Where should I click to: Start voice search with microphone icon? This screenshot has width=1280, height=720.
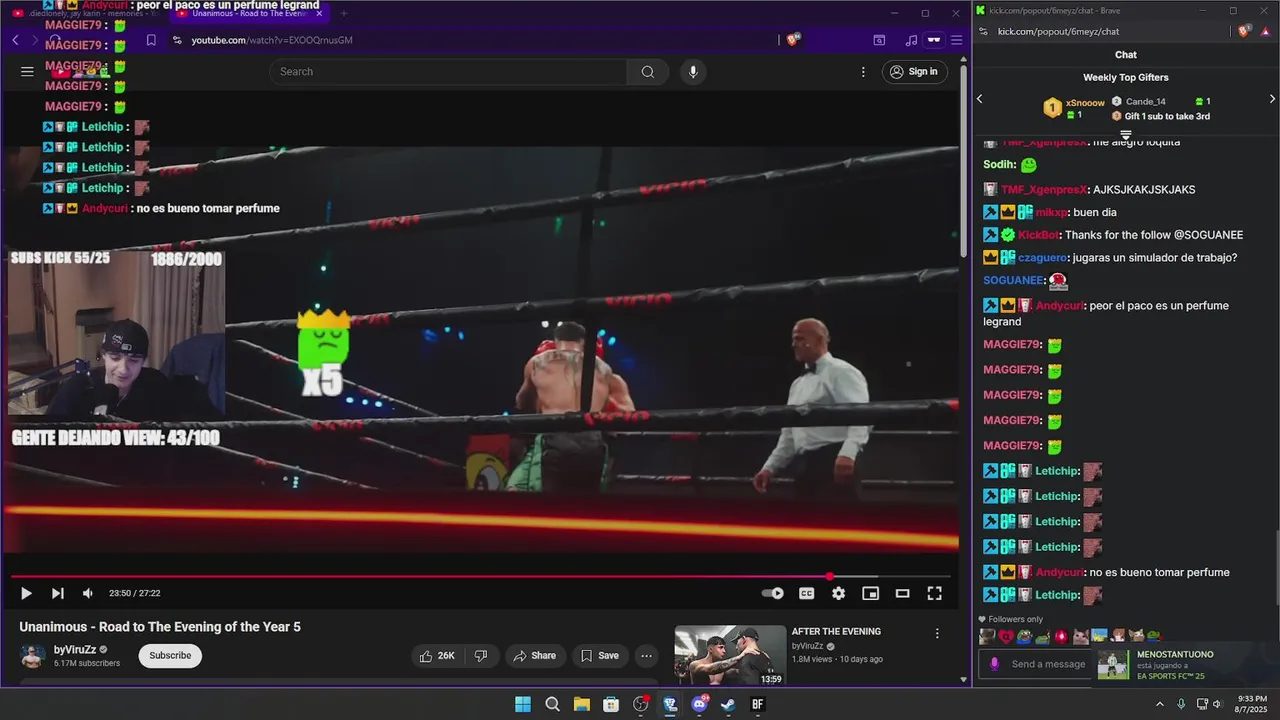[692, 72]
